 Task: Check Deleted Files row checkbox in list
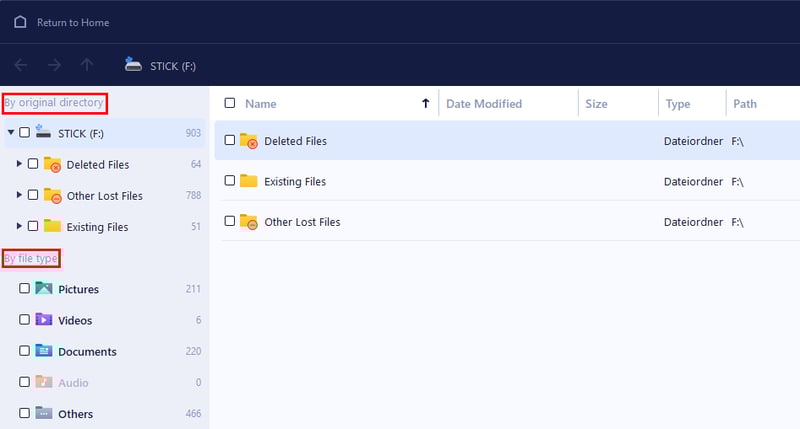(x=230, y=140)
